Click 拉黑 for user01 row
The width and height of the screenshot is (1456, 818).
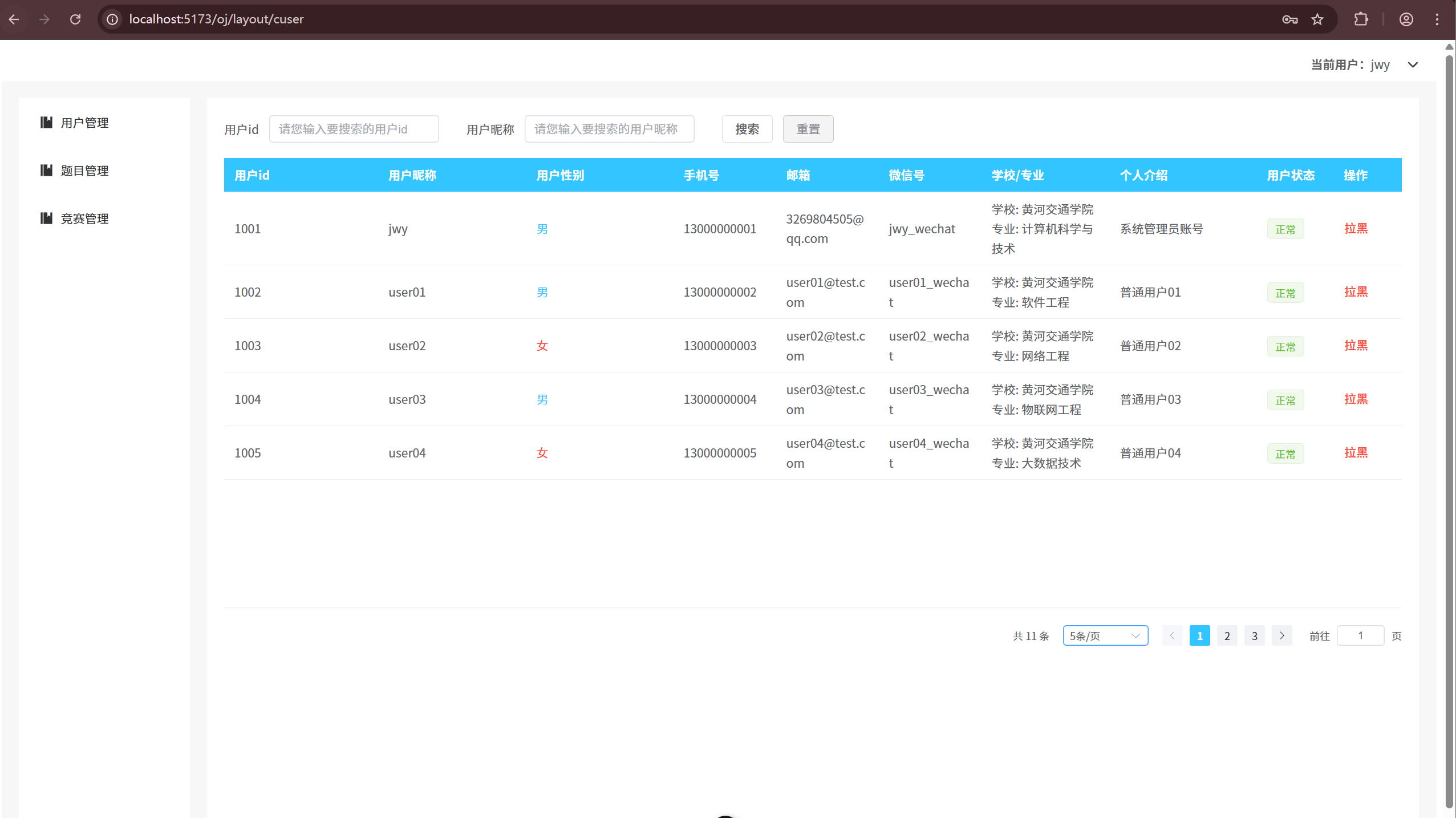pyautogui.click(x=1355, y=292)
